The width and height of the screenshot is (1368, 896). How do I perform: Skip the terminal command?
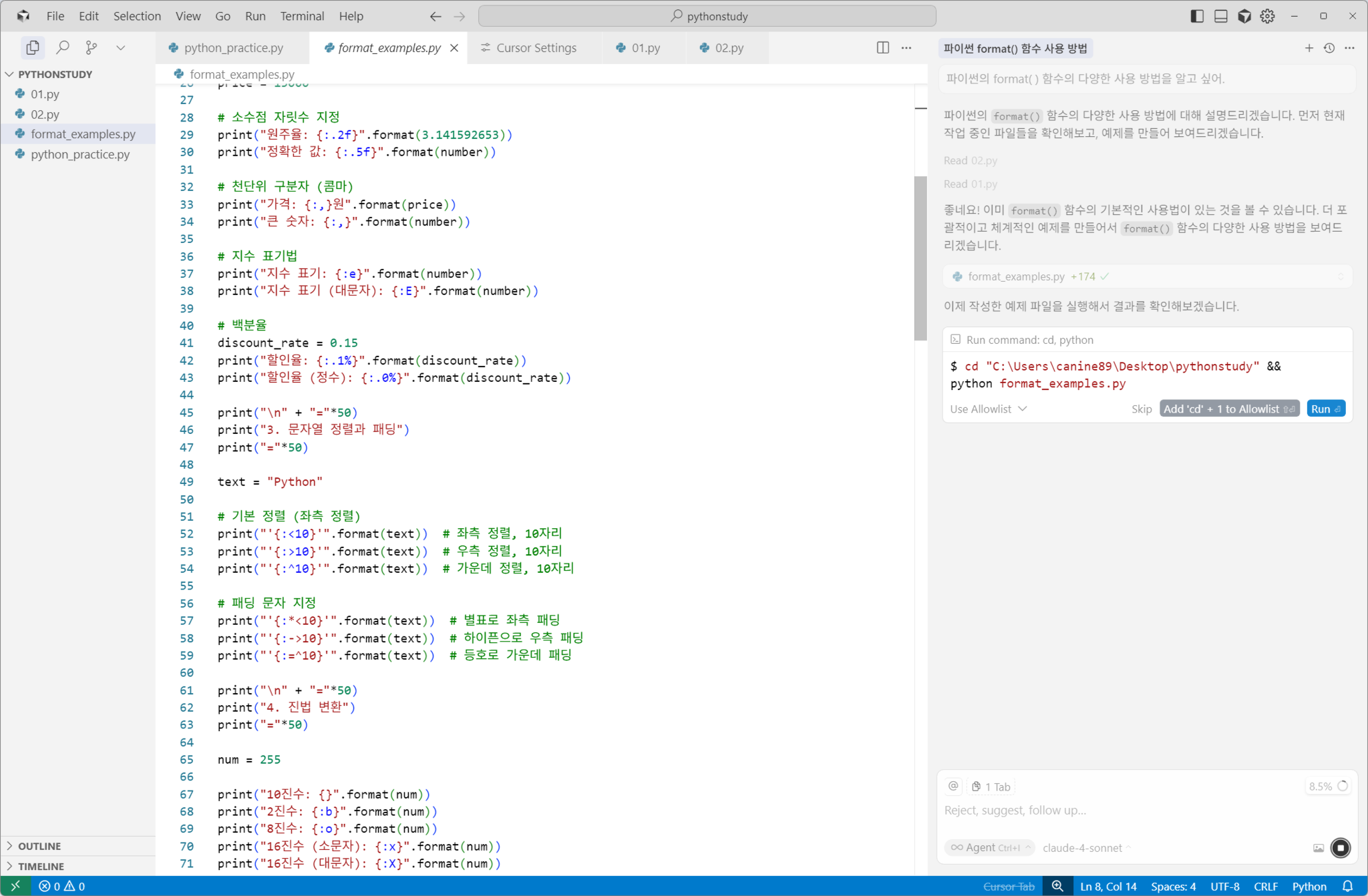coord(1142,409)
